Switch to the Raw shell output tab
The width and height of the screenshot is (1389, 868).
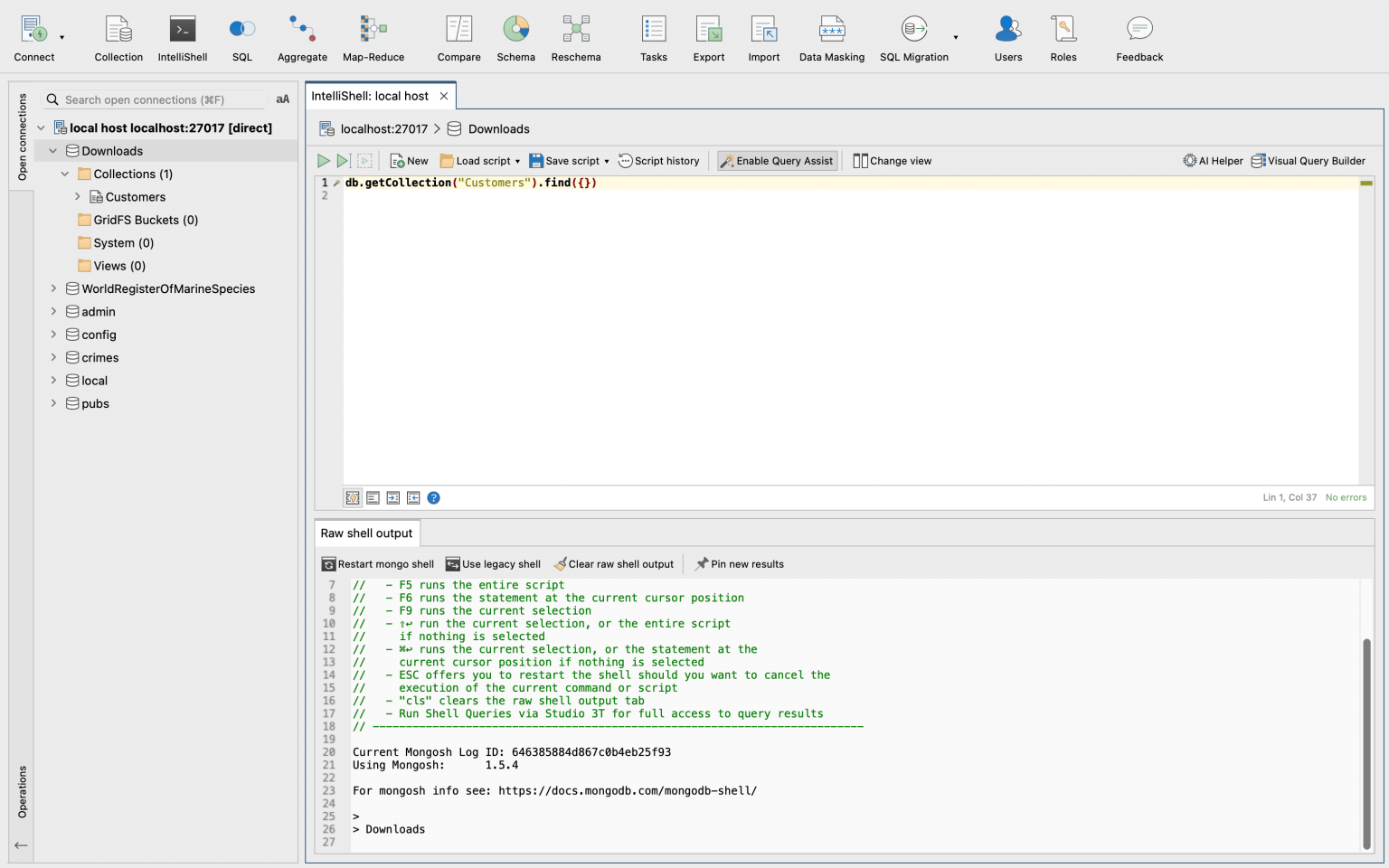(x=366, y=533)
